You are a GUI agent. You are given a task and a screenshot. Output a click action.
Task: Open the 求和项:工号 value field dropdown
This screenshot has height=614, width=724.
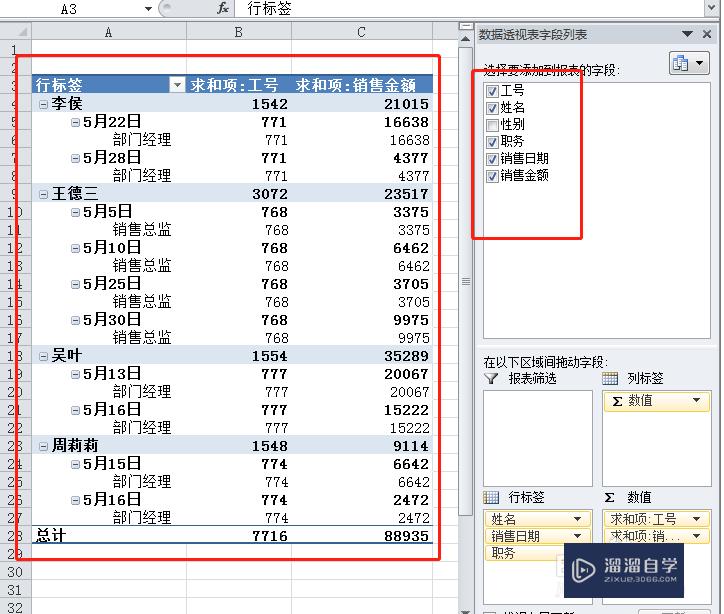pyautogui.click(x=697, y=519)
